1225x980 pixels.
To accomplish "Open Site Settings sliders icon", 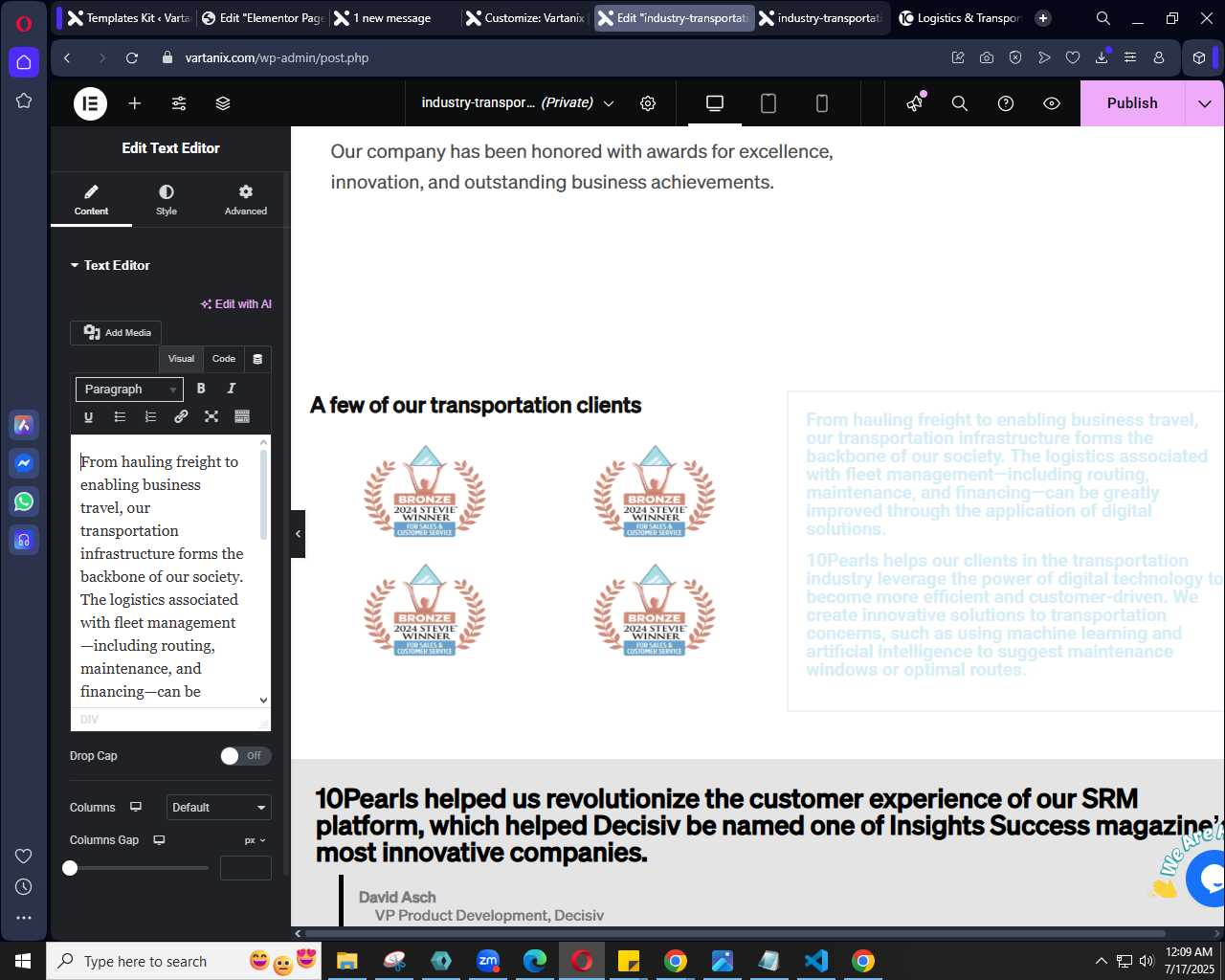I will (x=179, y=103).
